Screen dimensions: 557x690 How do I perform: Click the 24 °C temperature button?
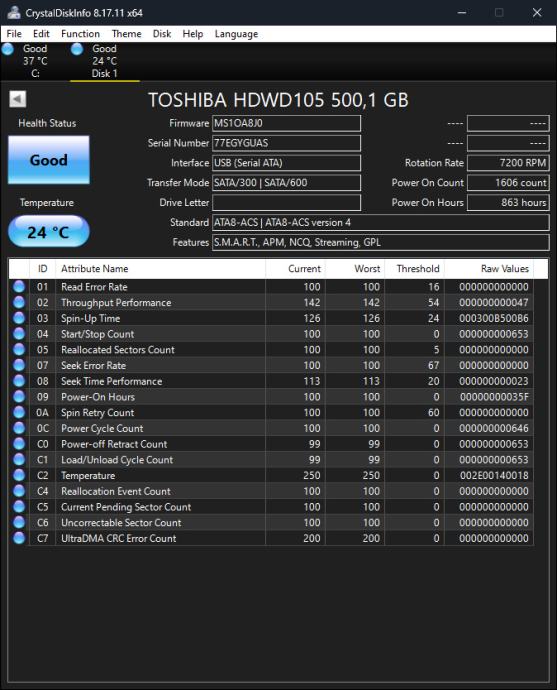[49, 232]
